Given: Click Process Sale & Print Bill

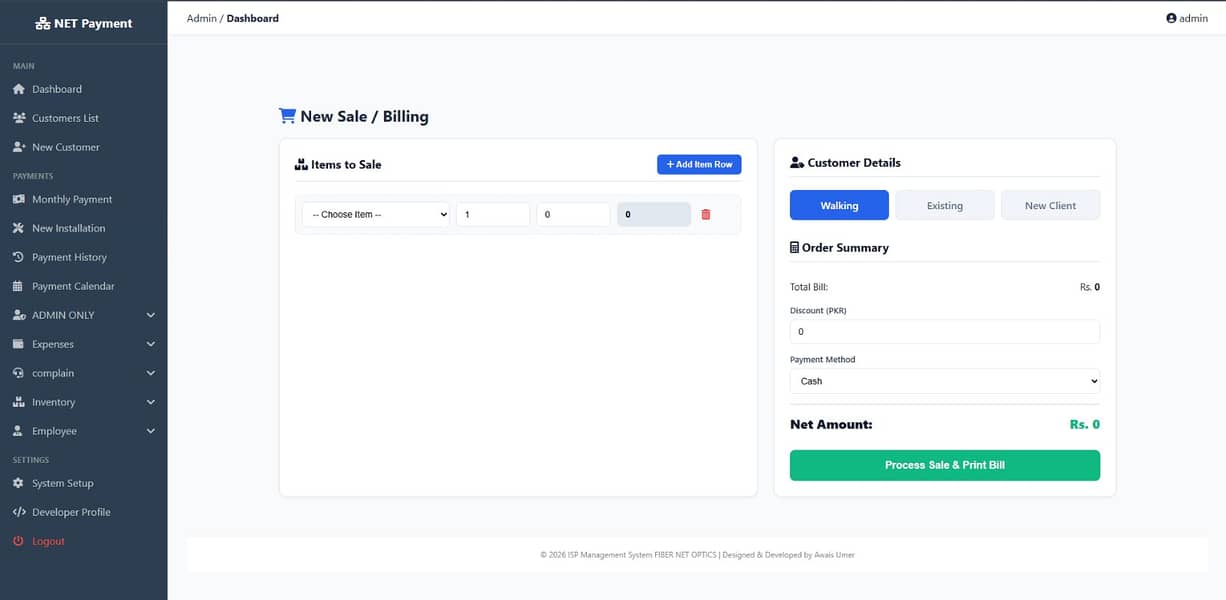Looking at the screenshot, I should [x=945, y=465].
